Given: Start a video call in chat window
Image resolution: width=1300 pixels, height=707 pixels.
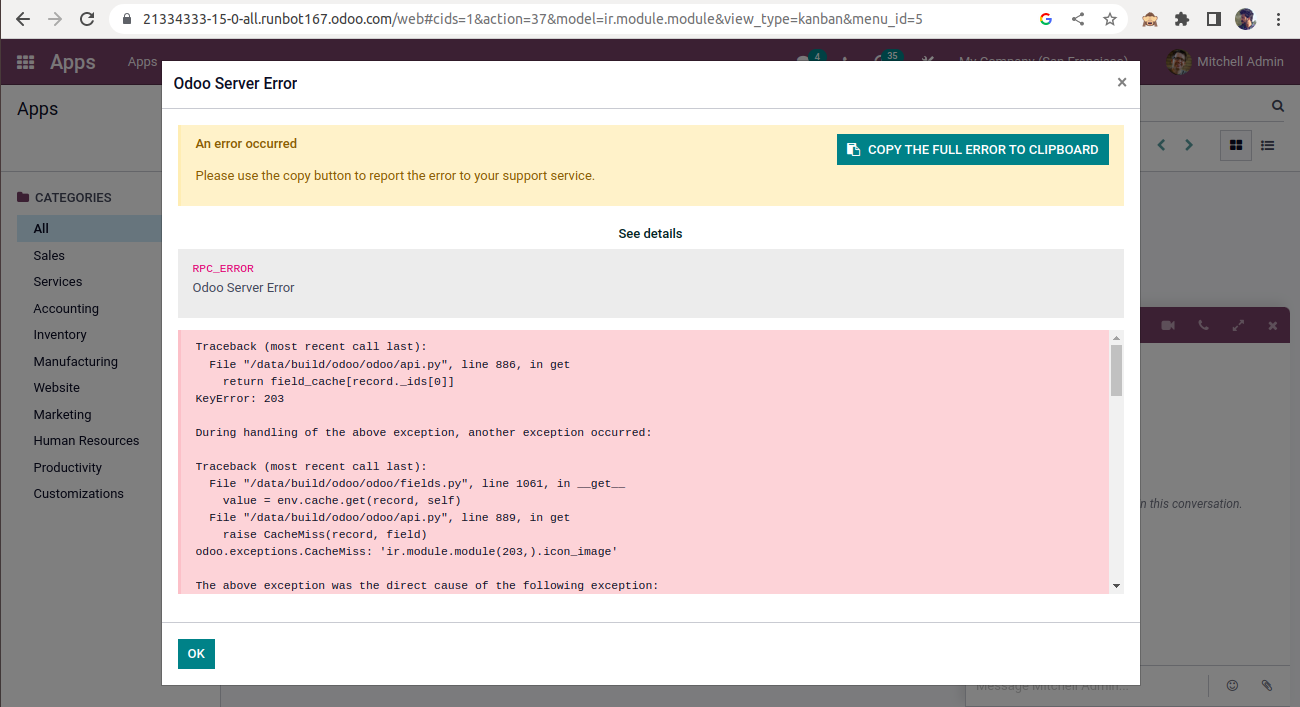Looking at the screenshot, I should [1167, 326].
